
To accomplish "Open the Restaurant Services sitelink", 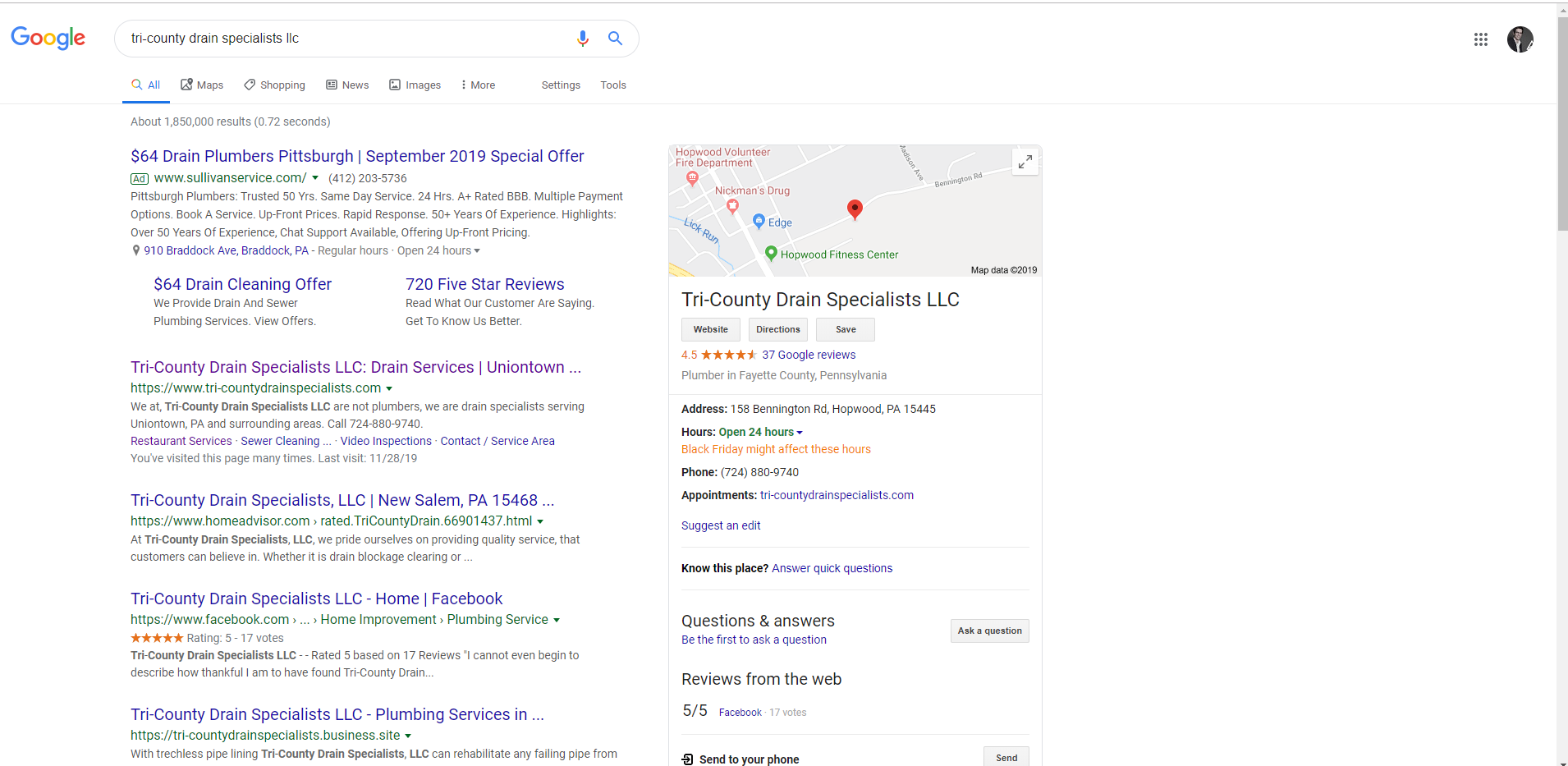I will (181, 441).
